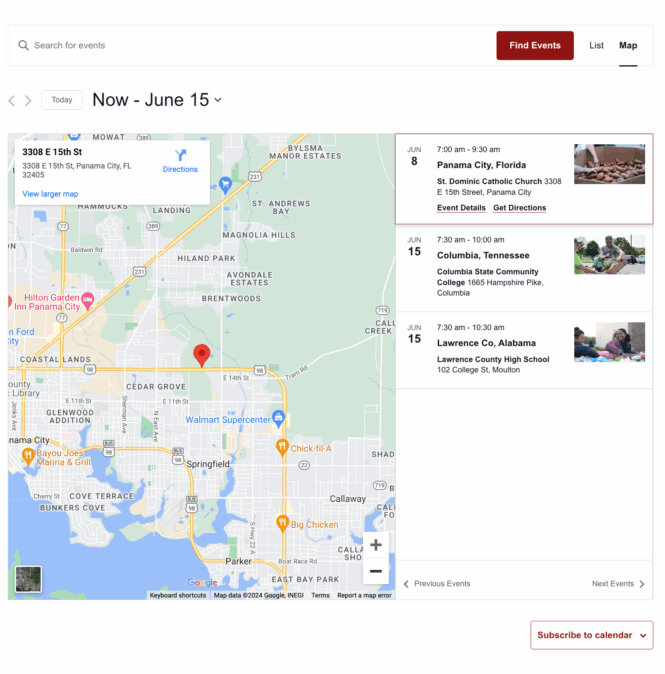Screen dimensions: 665x674
Task: Expand the Subscribe to calendar dropdown
Action: click(x=591, y=635)
